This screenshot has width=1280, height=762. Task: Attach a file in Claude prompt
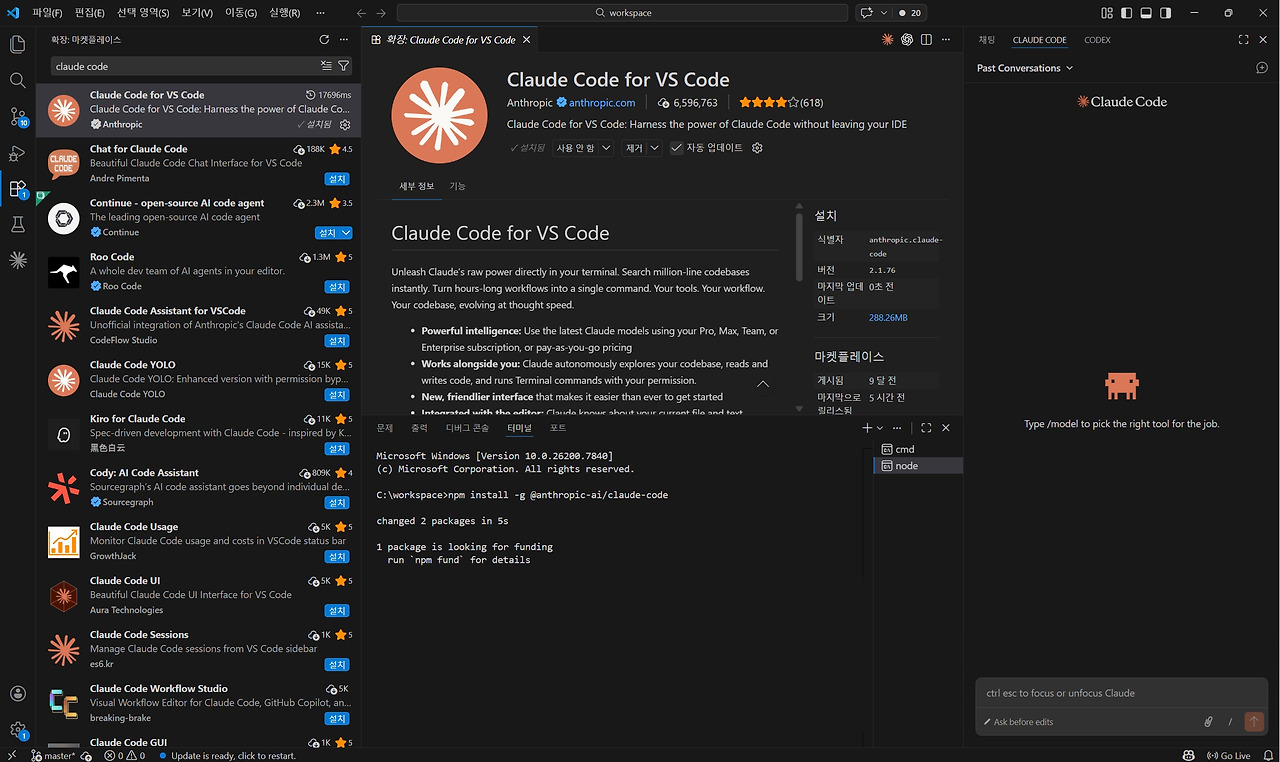coord(1208,722)
